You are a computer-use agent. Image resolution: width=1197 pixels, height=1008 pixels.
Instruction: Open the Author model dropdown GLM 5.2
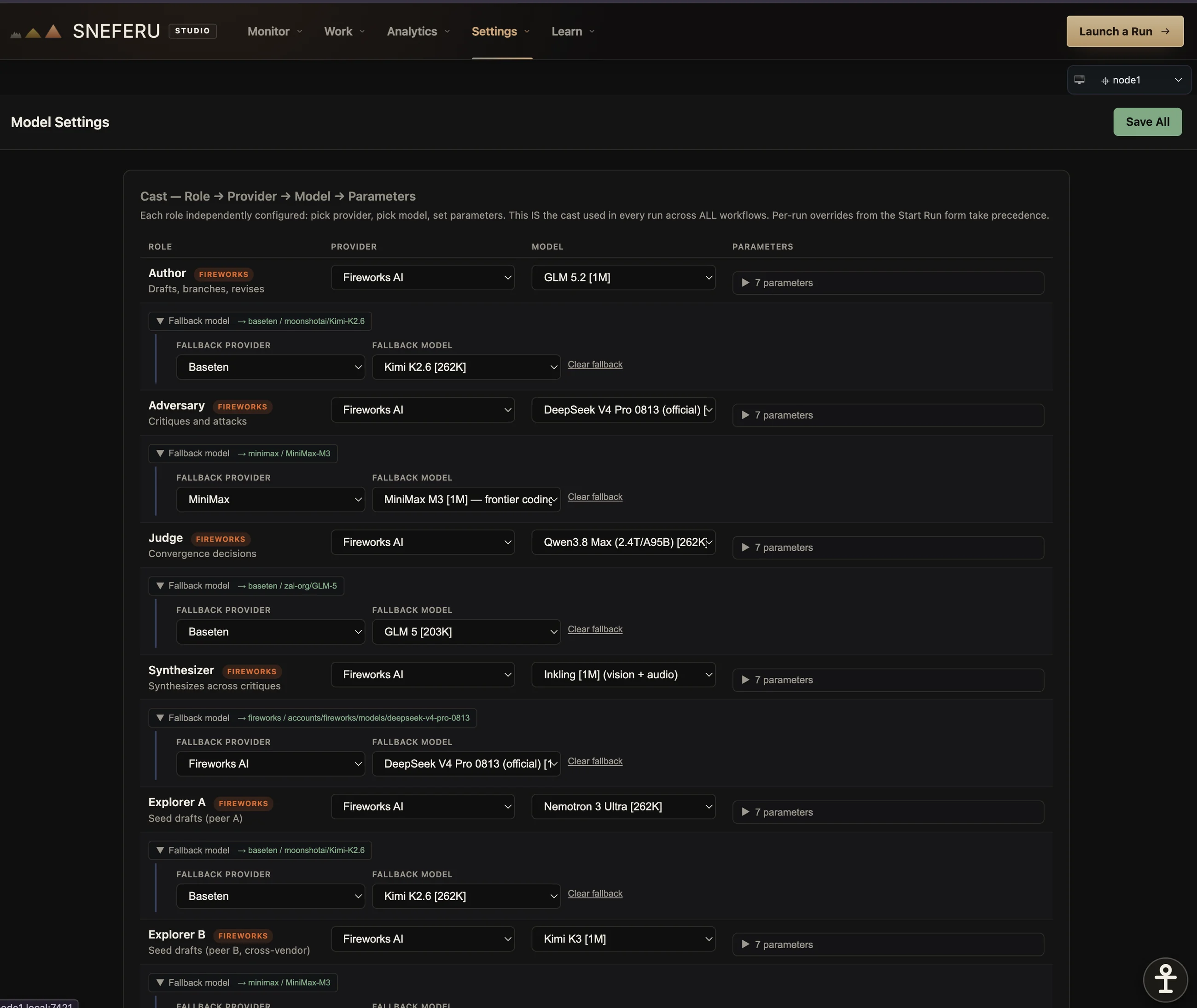(623, 278)
